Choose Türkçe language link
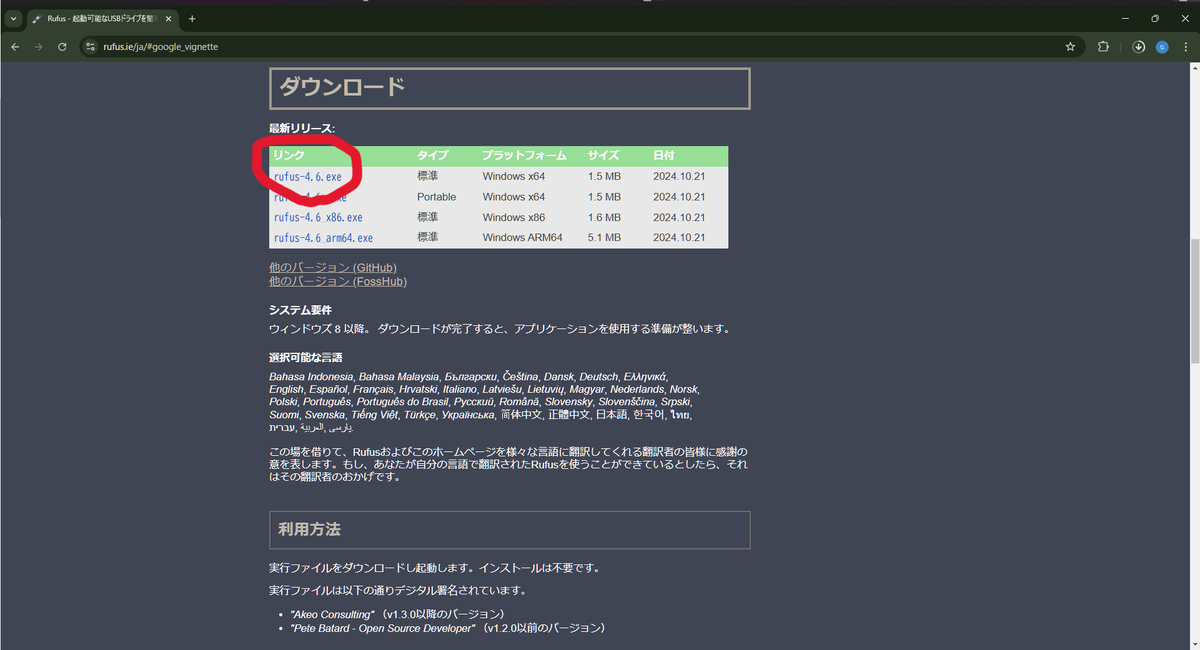The image size is (1200, 650). [420, 414]
